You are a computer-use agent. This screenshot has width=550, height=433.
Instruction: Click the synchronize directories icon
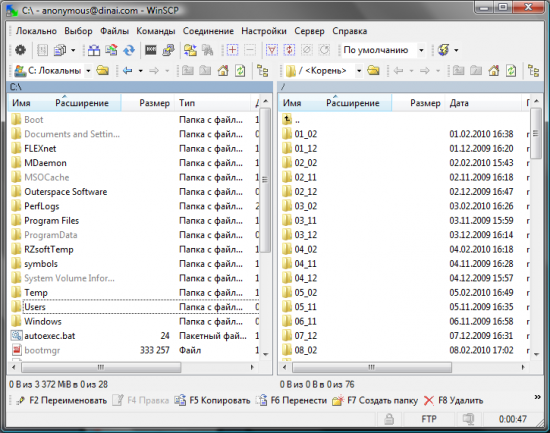click(x=112, y=50)
